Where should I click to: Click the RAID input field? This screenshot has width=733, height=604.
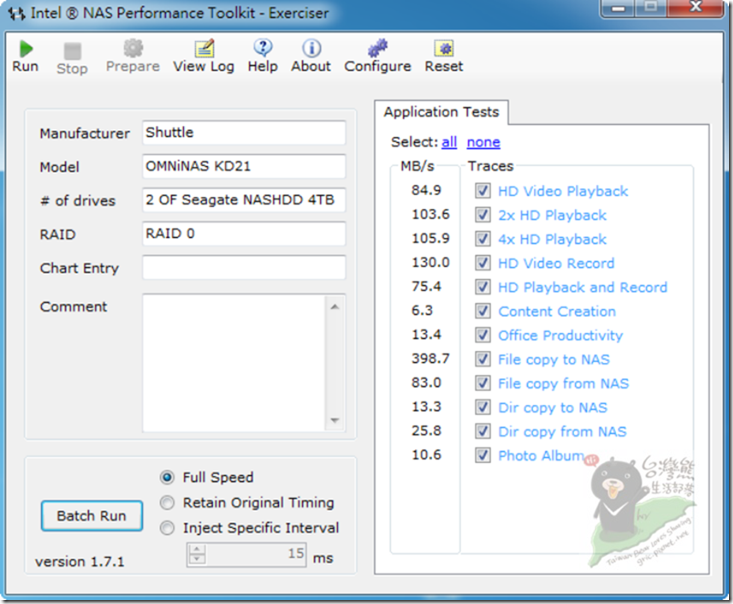click(244, 234)
